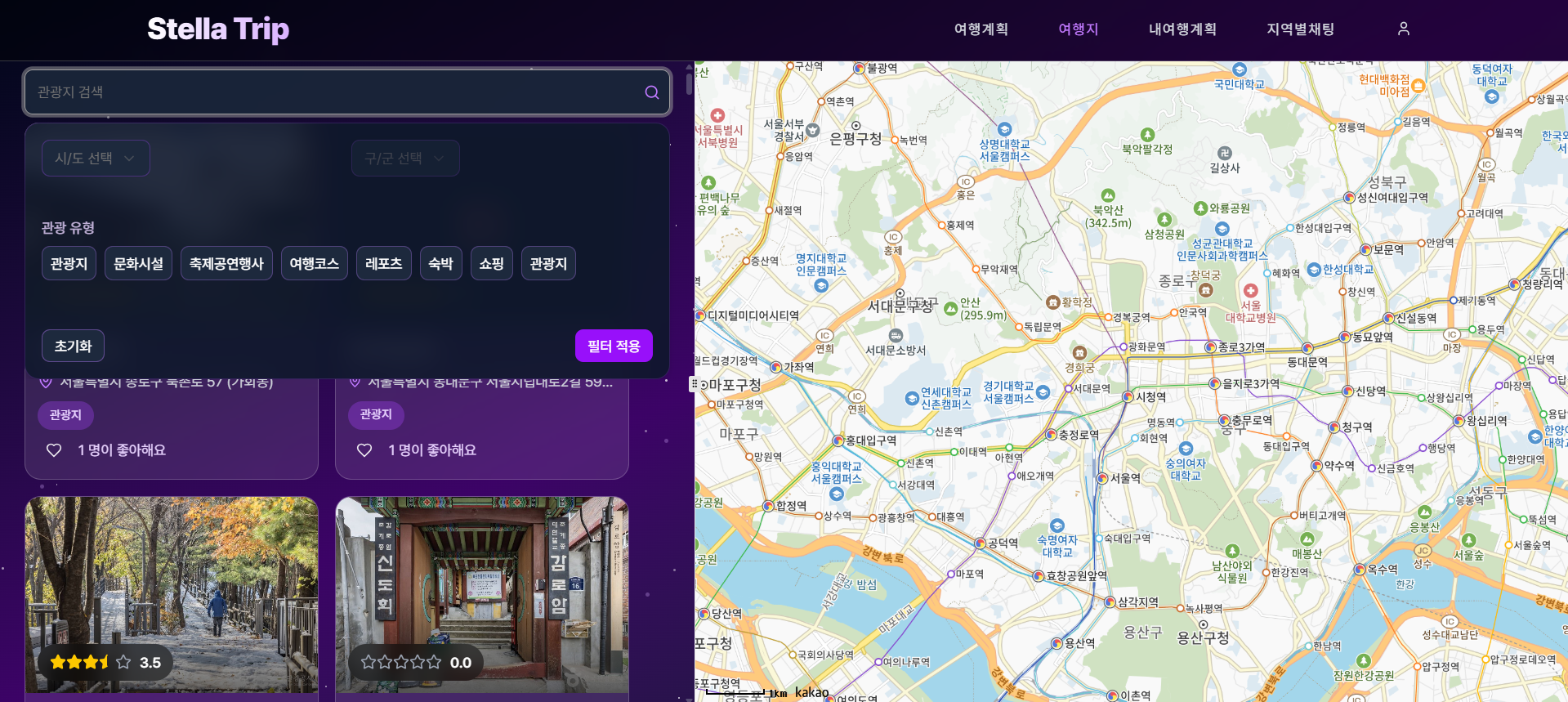Click 와룡공원 park marker
The height and width of the screenshot is (702, 1568).
coord(1200,208)
